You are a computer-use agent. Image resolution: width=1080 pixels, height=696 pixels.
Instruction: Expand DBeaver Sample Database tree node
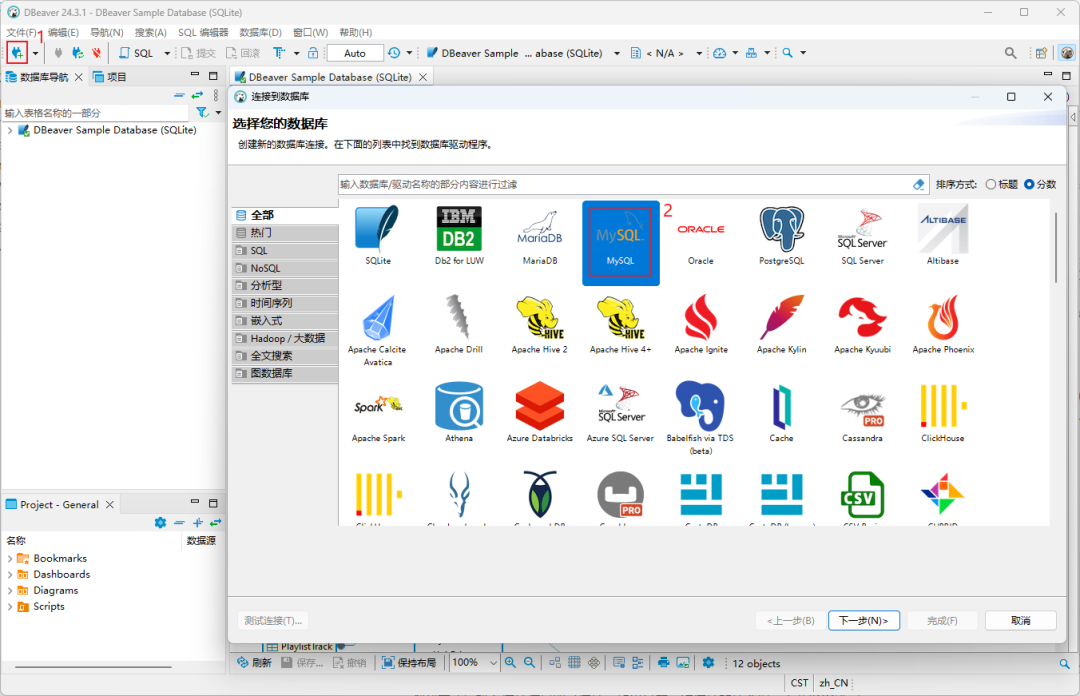click(x=10, y=130)
